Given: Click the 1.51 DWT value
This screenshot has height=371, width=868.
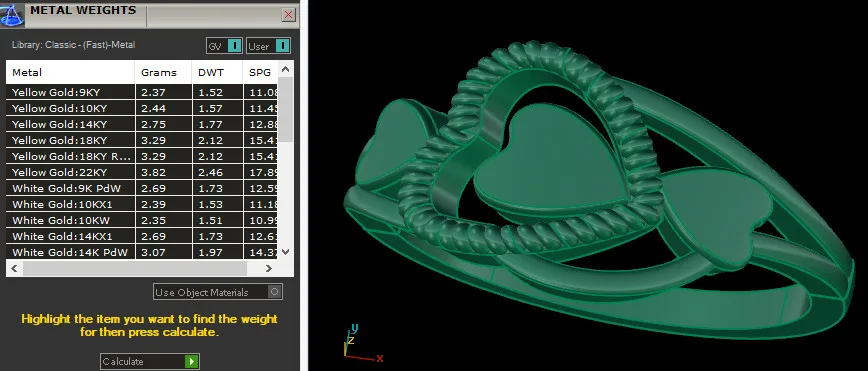Looking at the screenshot, I should click(x=210, y=221).
